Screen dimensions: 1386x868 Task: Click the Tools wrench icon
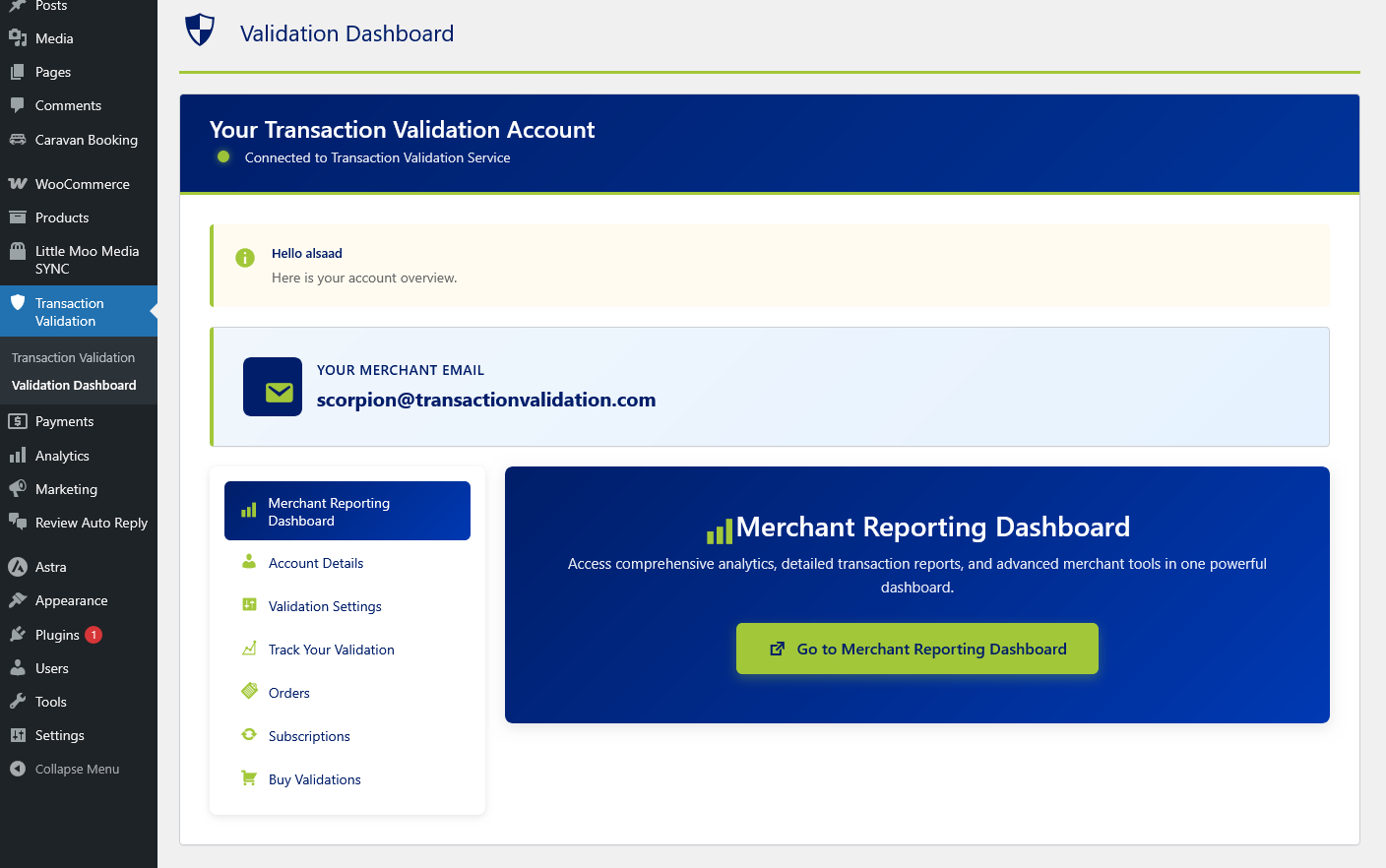point(18,702)
